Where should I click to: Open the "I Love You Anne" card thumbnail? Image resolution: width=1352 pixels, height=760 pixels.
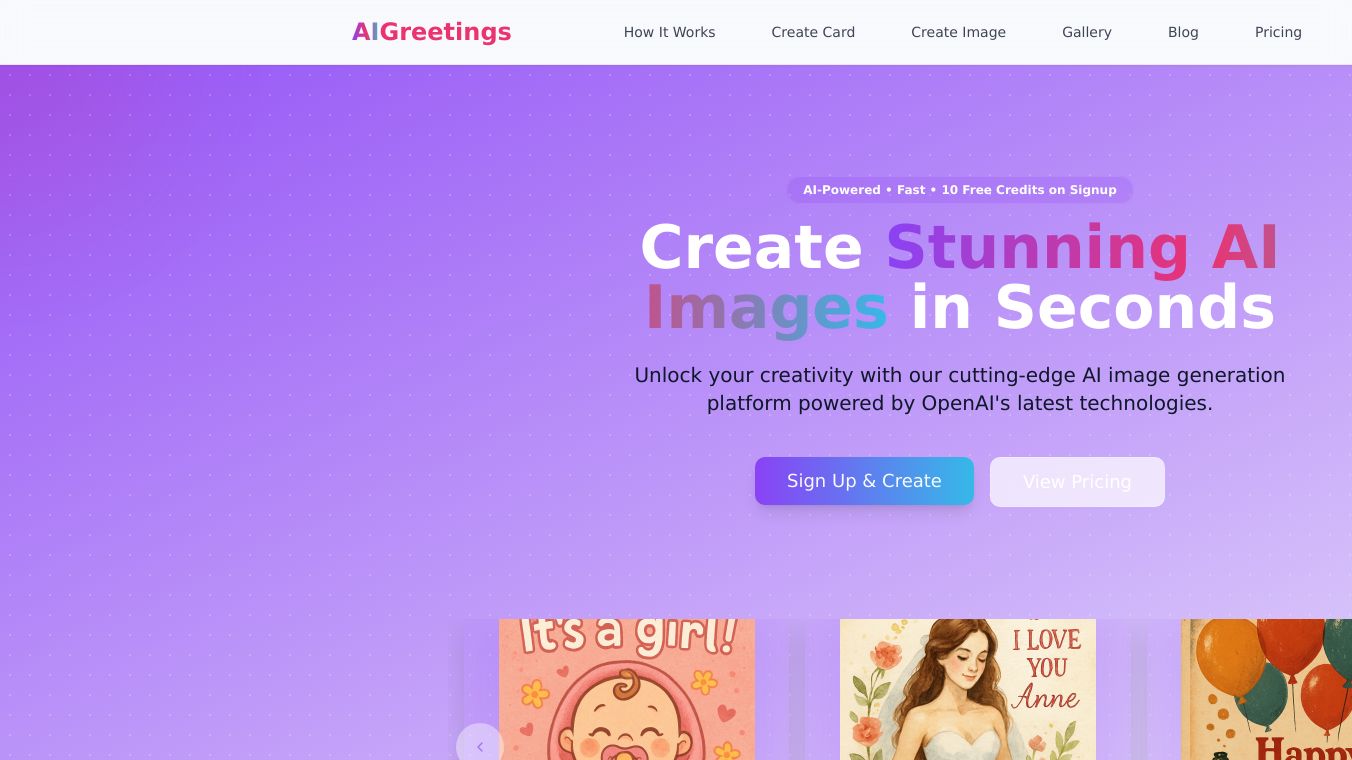968,689
